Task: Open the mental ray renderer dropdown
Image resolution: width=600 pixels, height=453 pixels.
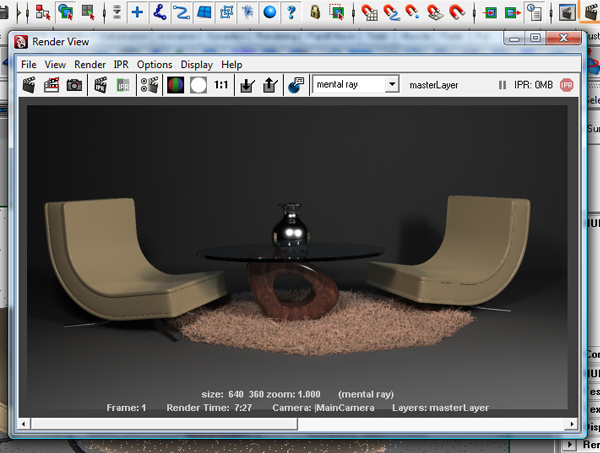Action: (x=392, y=84)
